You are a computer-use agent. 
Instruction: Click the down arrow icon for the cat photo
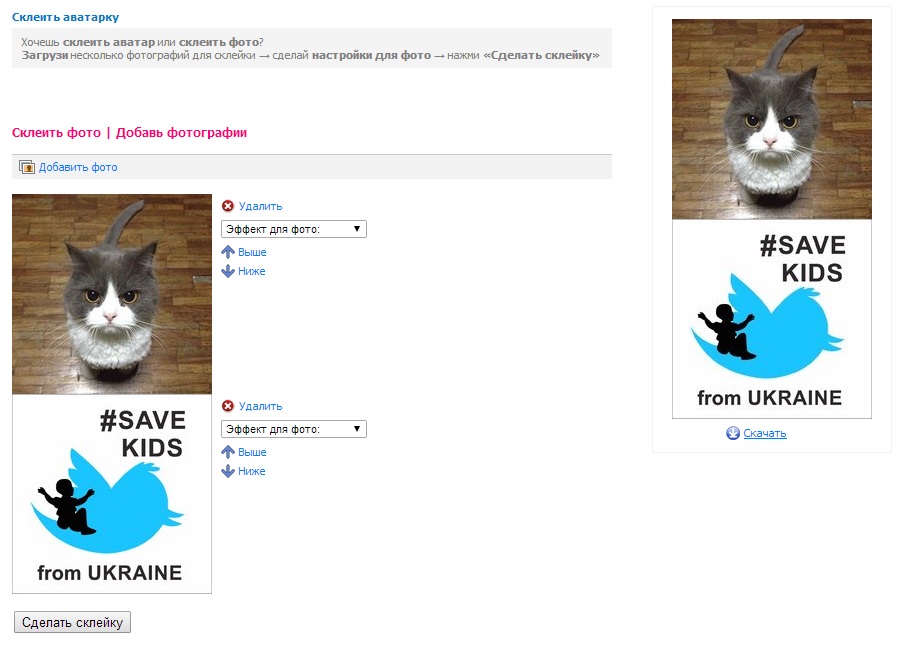point(228,271)
